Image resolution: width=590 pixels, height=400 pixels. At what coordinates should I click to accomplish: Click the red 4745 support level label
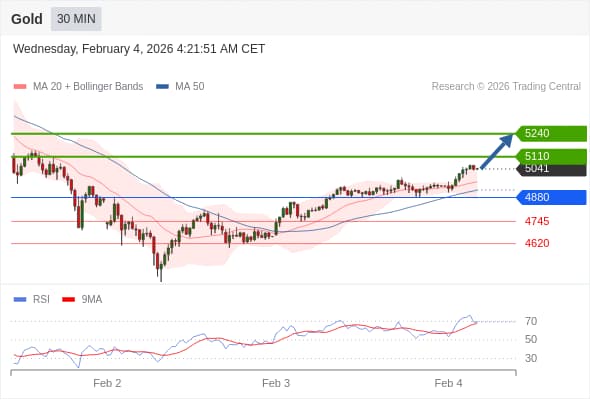click(537, 221)
